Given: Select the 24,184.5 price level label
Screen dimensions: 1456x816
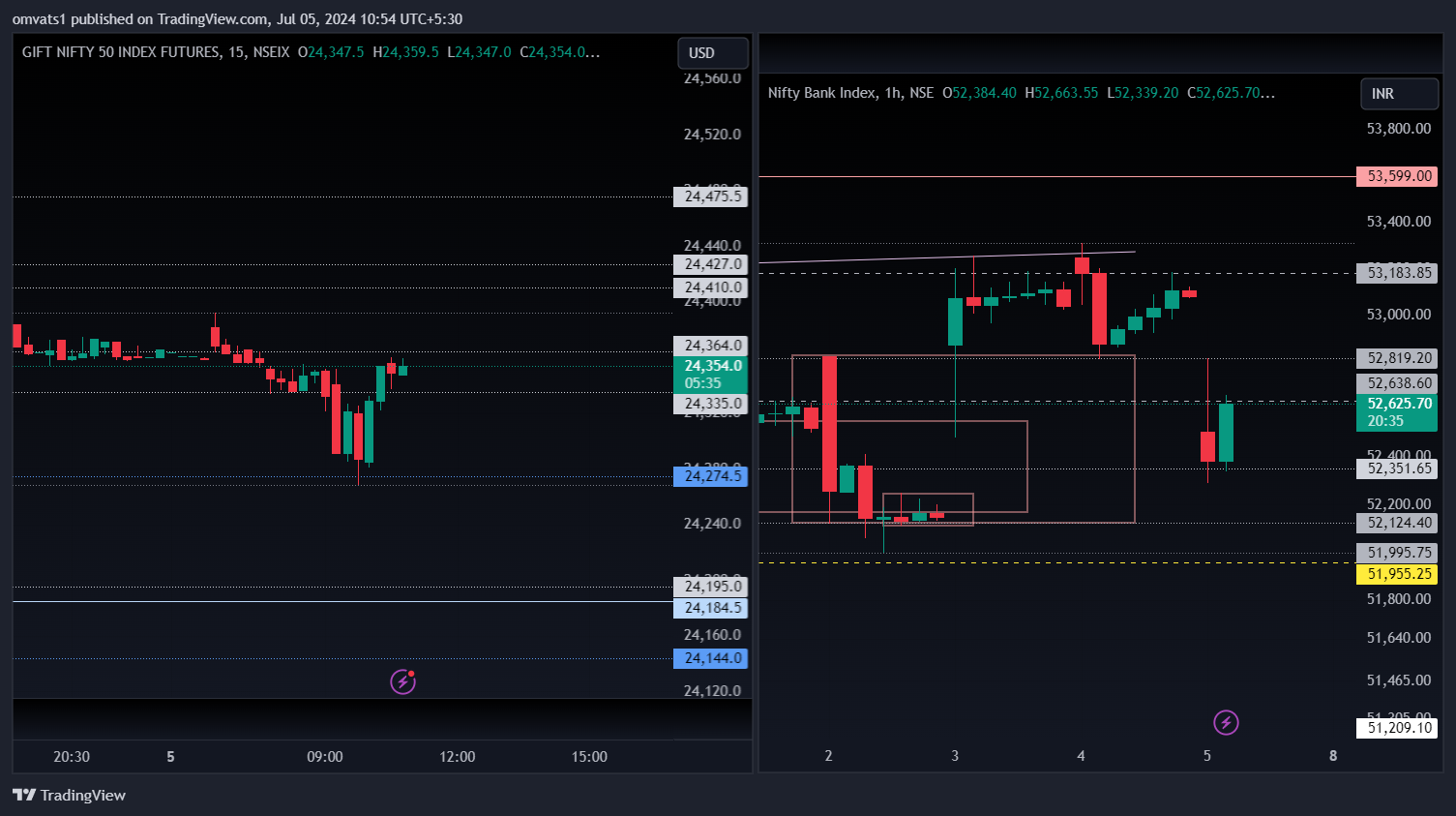Looking at the screenshot, I should point(711,608).
